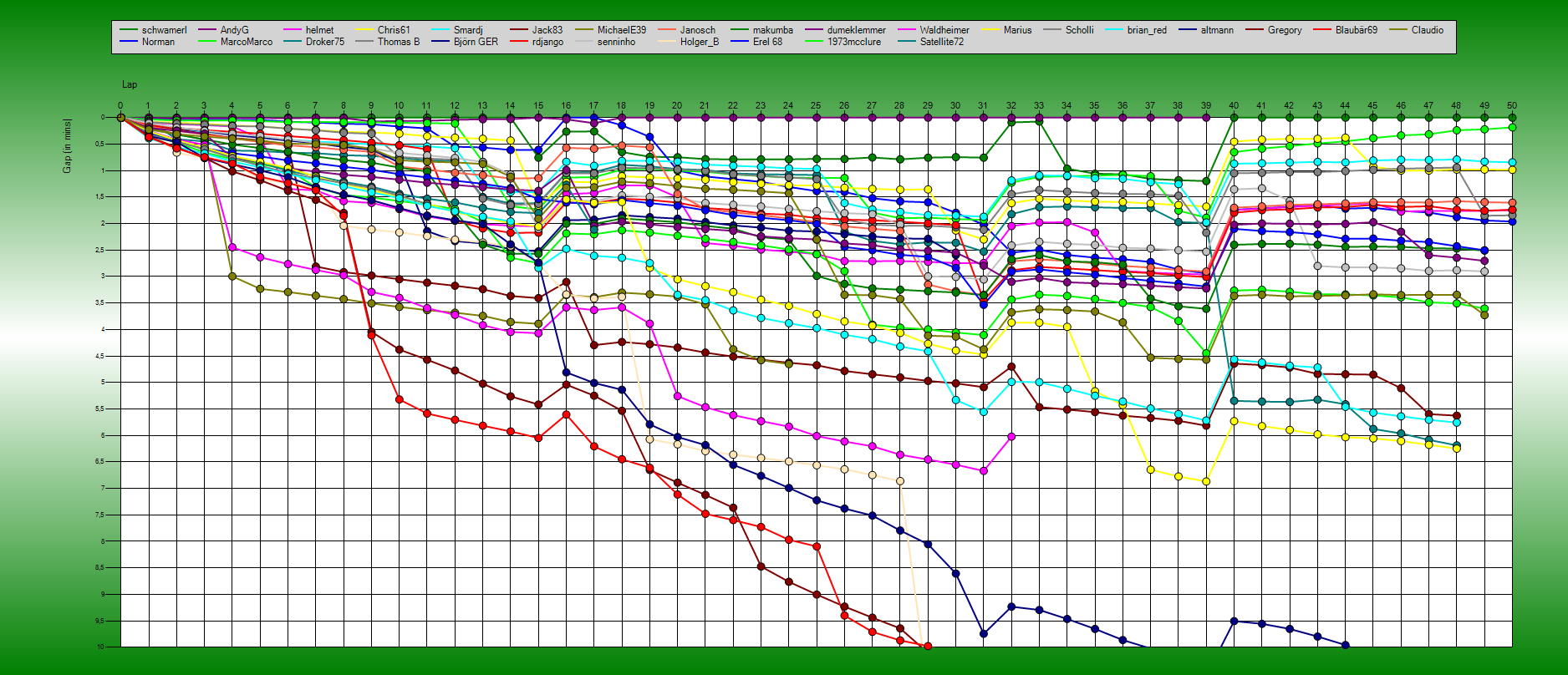This screenshot has width=1568, height=675.
Task: Click the red data point at lap 29 bottom
Action: pos(928,647)
